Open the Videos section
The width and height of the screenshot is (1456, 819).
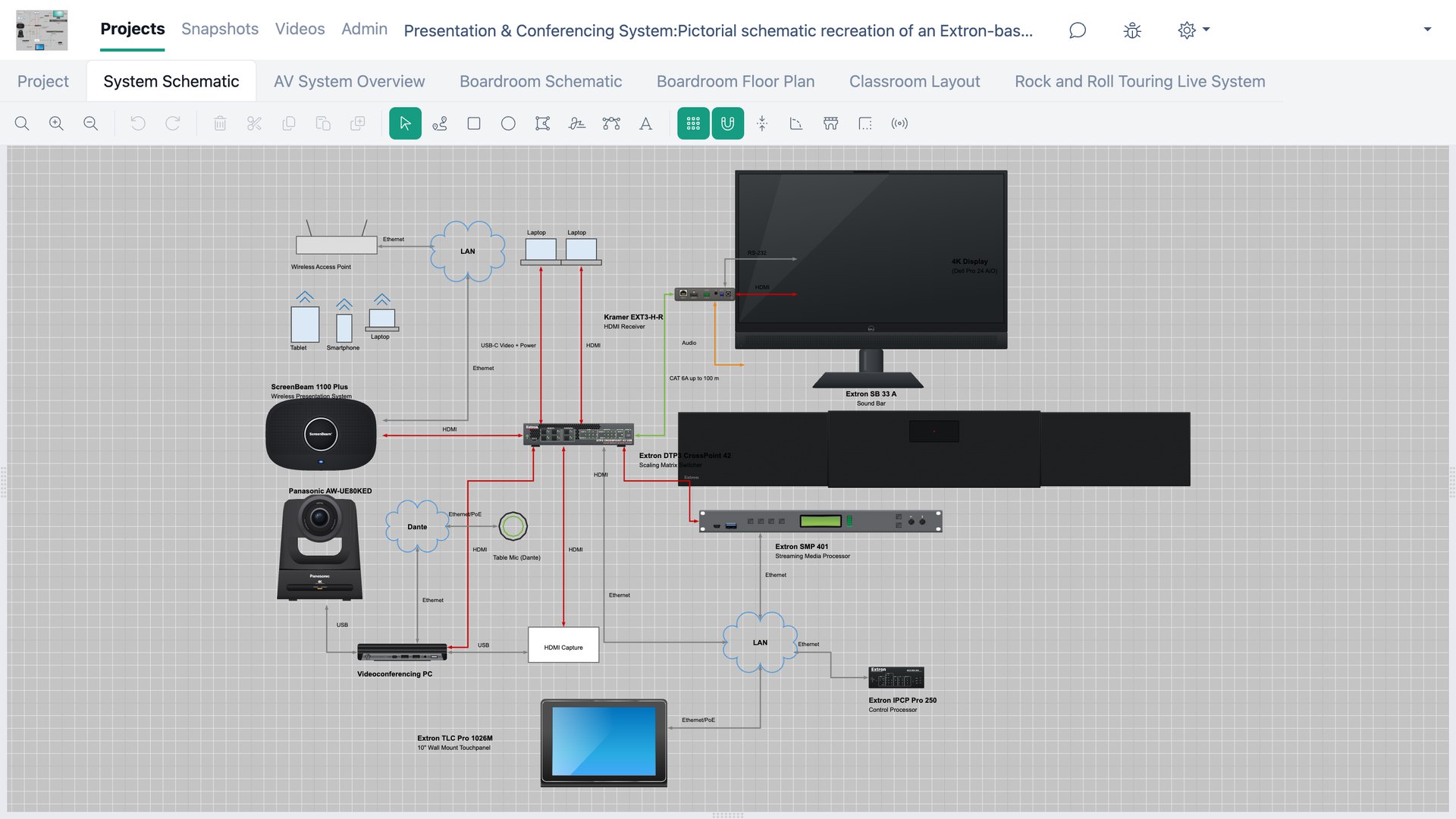point(300,29)
